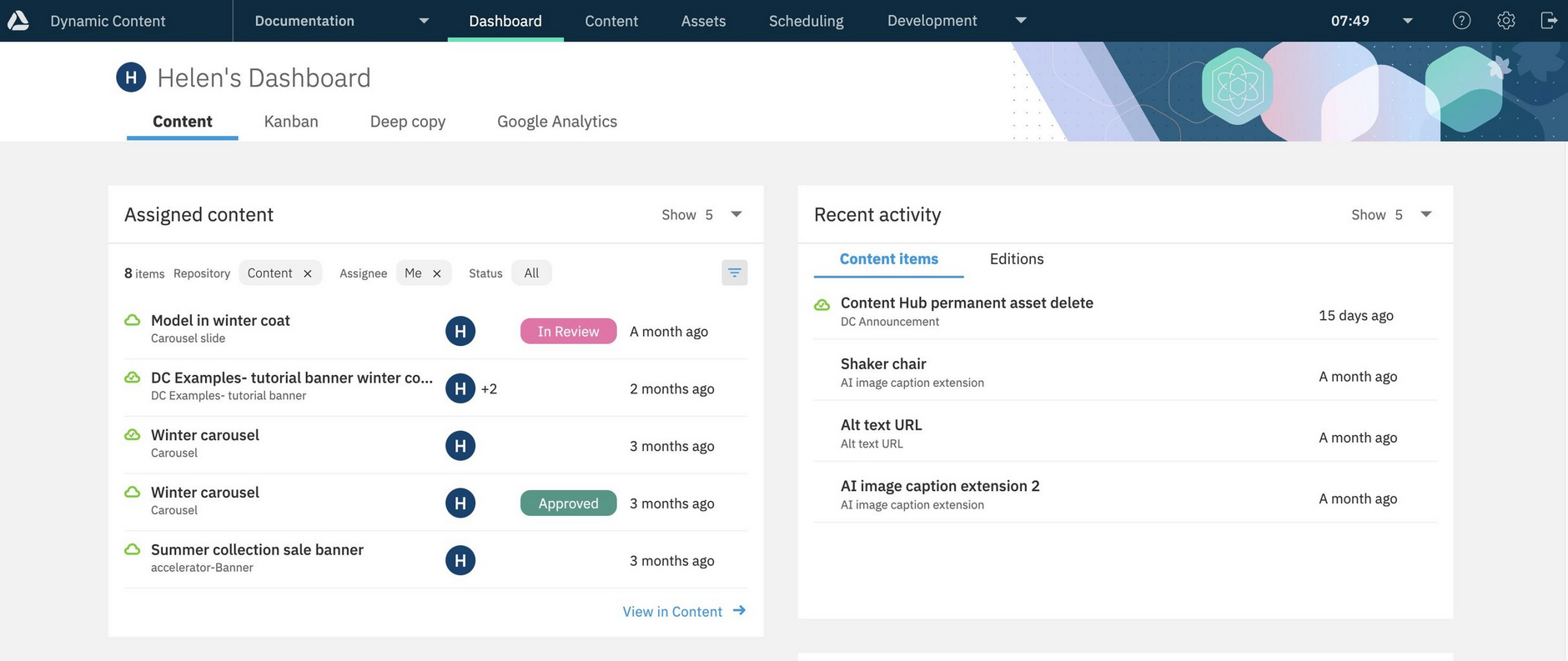Open AI image caption extension 2 item

point(940,486)
